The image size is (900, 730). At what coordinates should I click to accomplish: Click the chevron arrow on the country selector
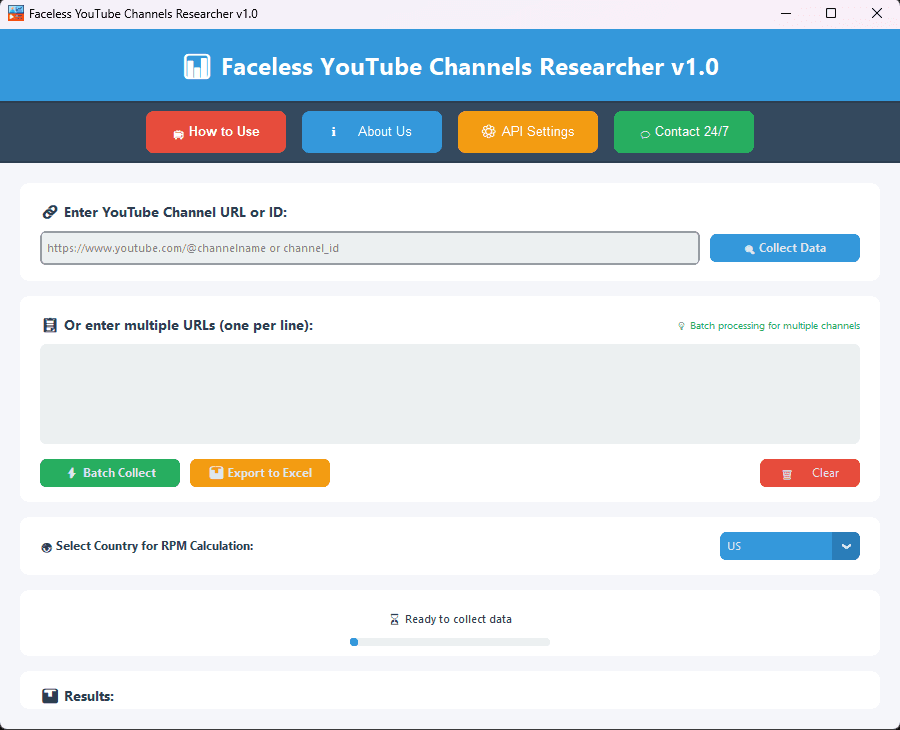846,546
